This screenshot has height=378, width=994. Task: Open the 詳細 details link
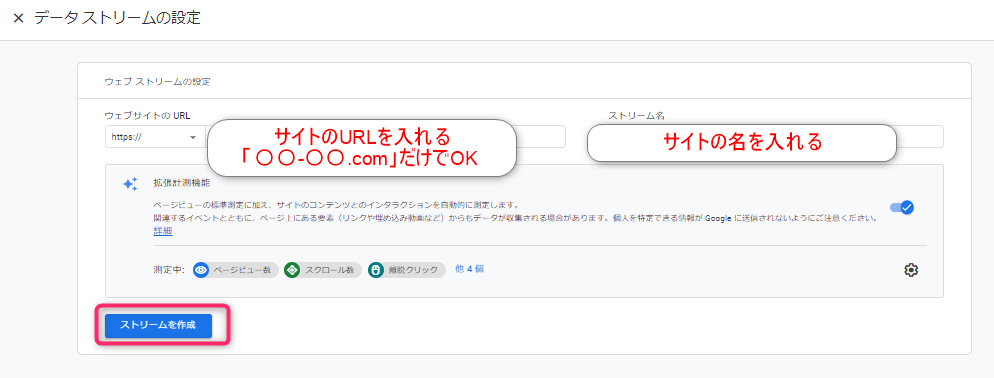pos(162,231)
